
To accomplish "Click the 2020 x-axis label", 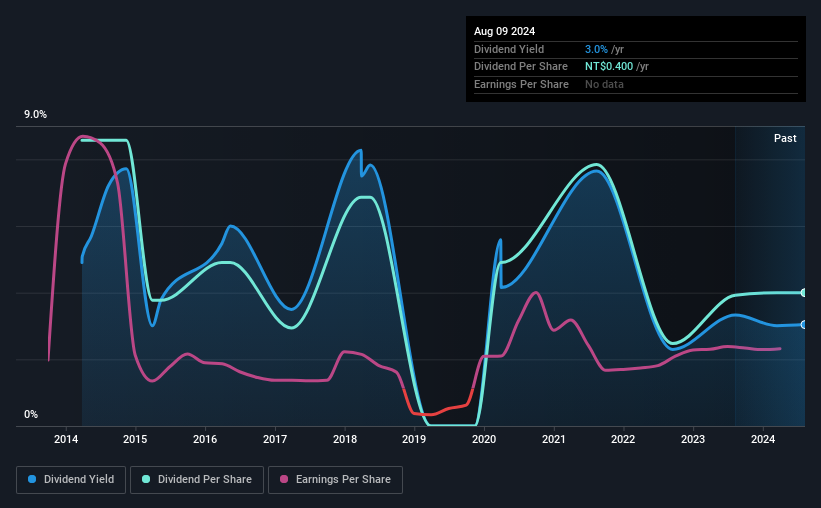I will [484, 439].
